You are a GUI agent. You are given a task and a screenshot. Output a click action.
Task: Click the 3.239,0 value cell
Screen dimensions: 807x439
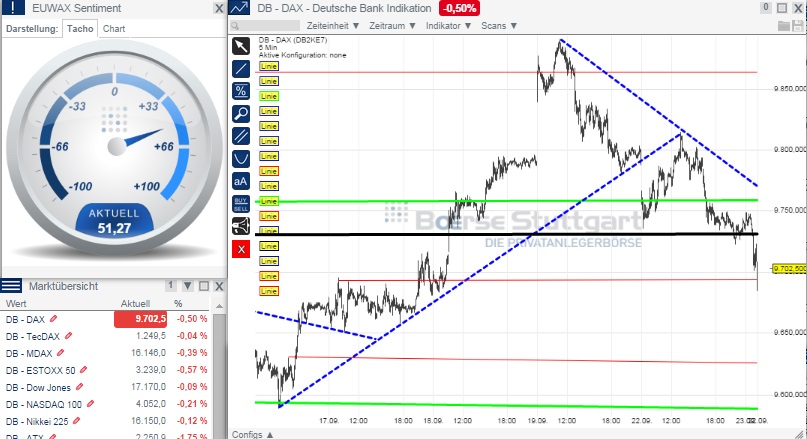coord(151,370)
